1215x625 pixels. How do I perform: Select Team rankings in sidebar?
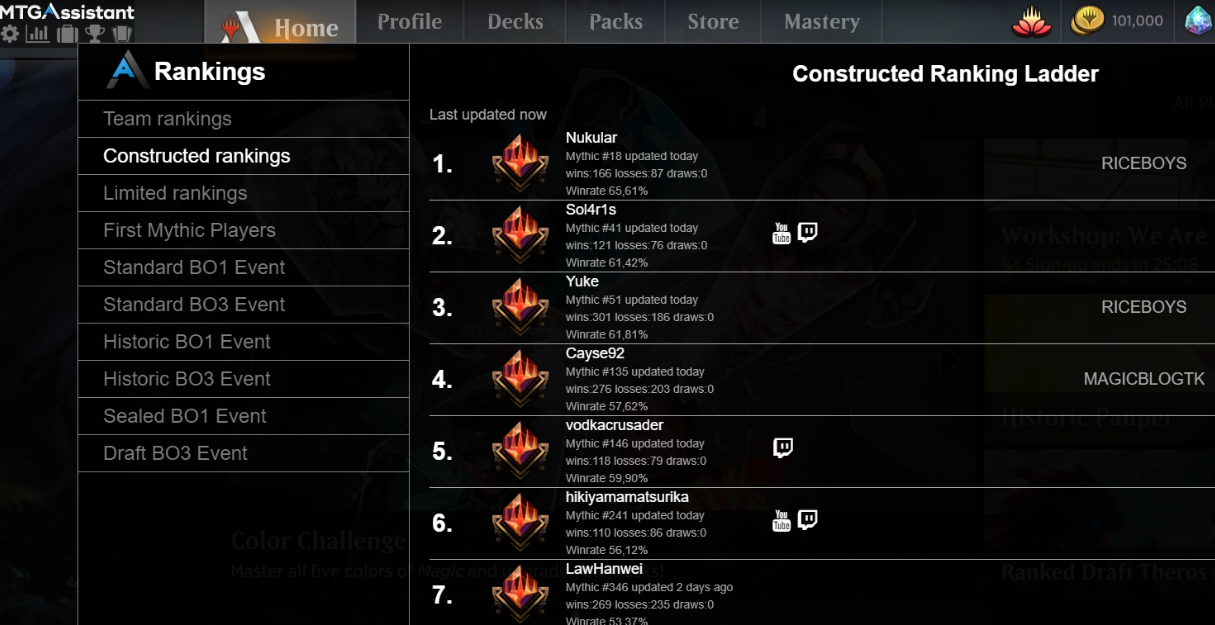(x=167, y=119)
